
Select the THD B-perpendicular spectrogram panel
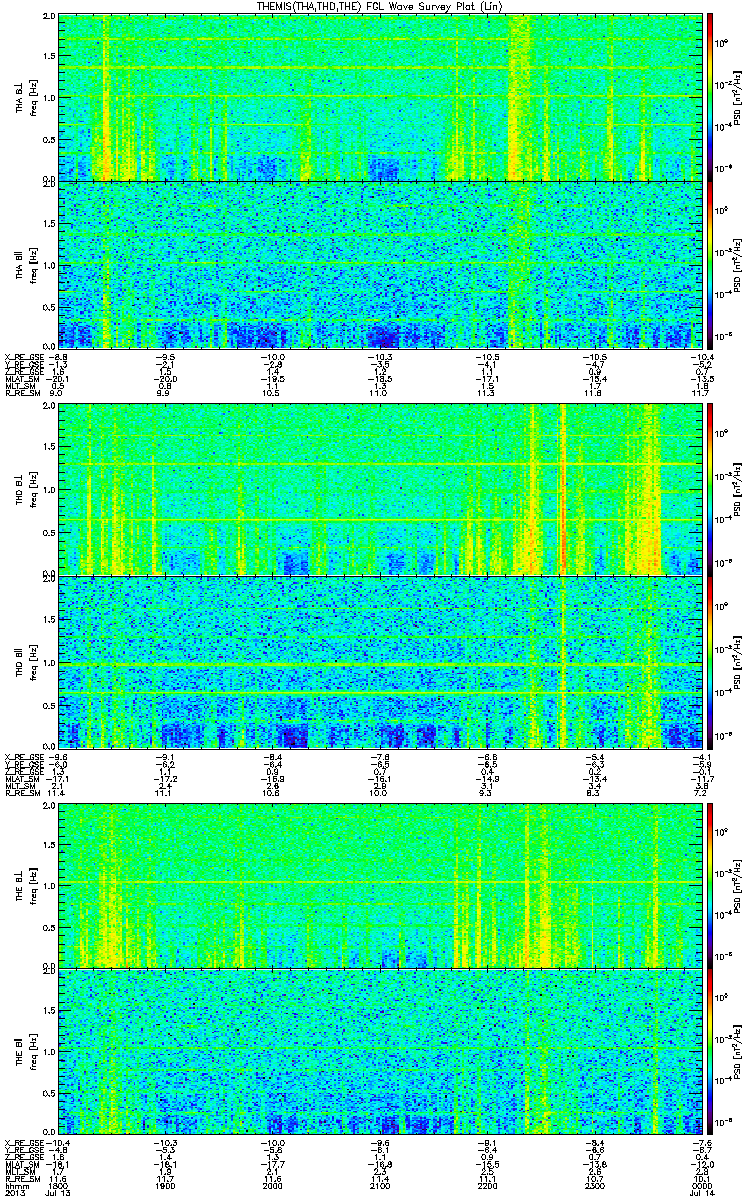pos(380,489)
